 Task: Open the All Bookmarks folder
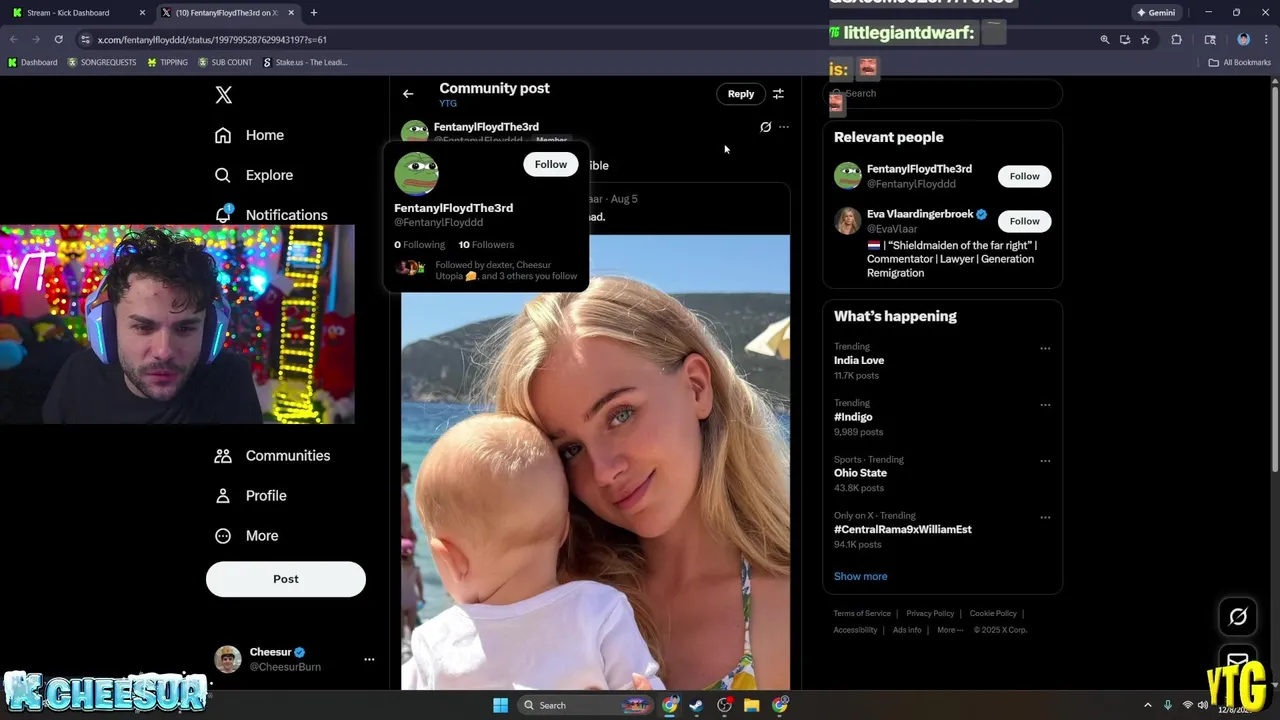tap(1240, 62)
